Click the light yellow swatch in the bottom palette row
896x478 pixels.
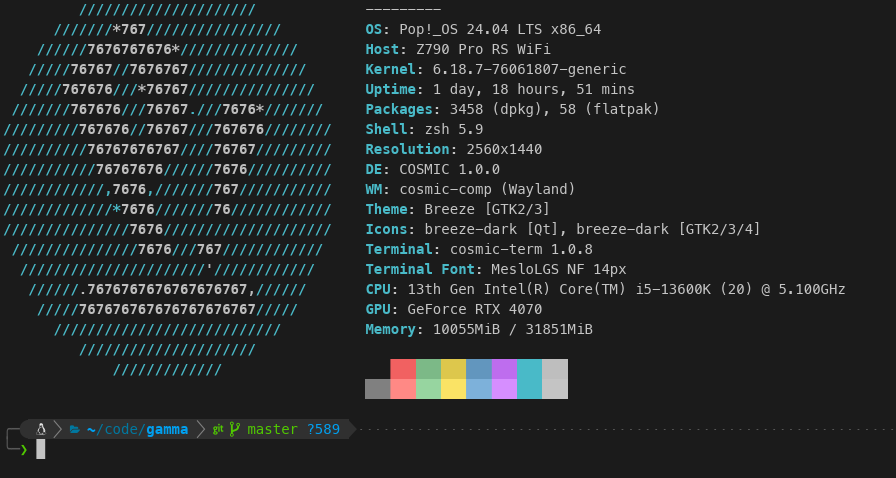[x=453, y=389]
